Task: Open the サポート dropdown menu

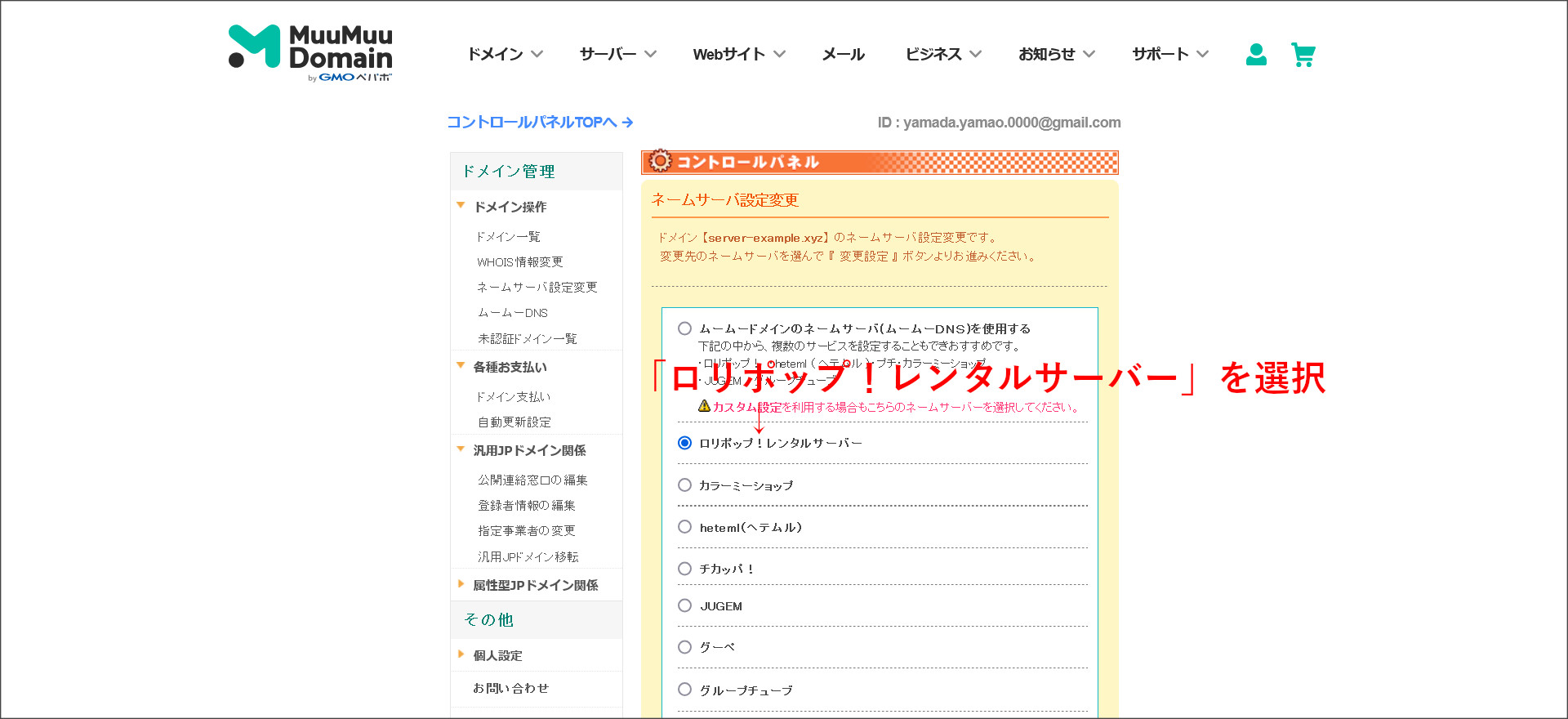Action: click(x=1170, y=54)
